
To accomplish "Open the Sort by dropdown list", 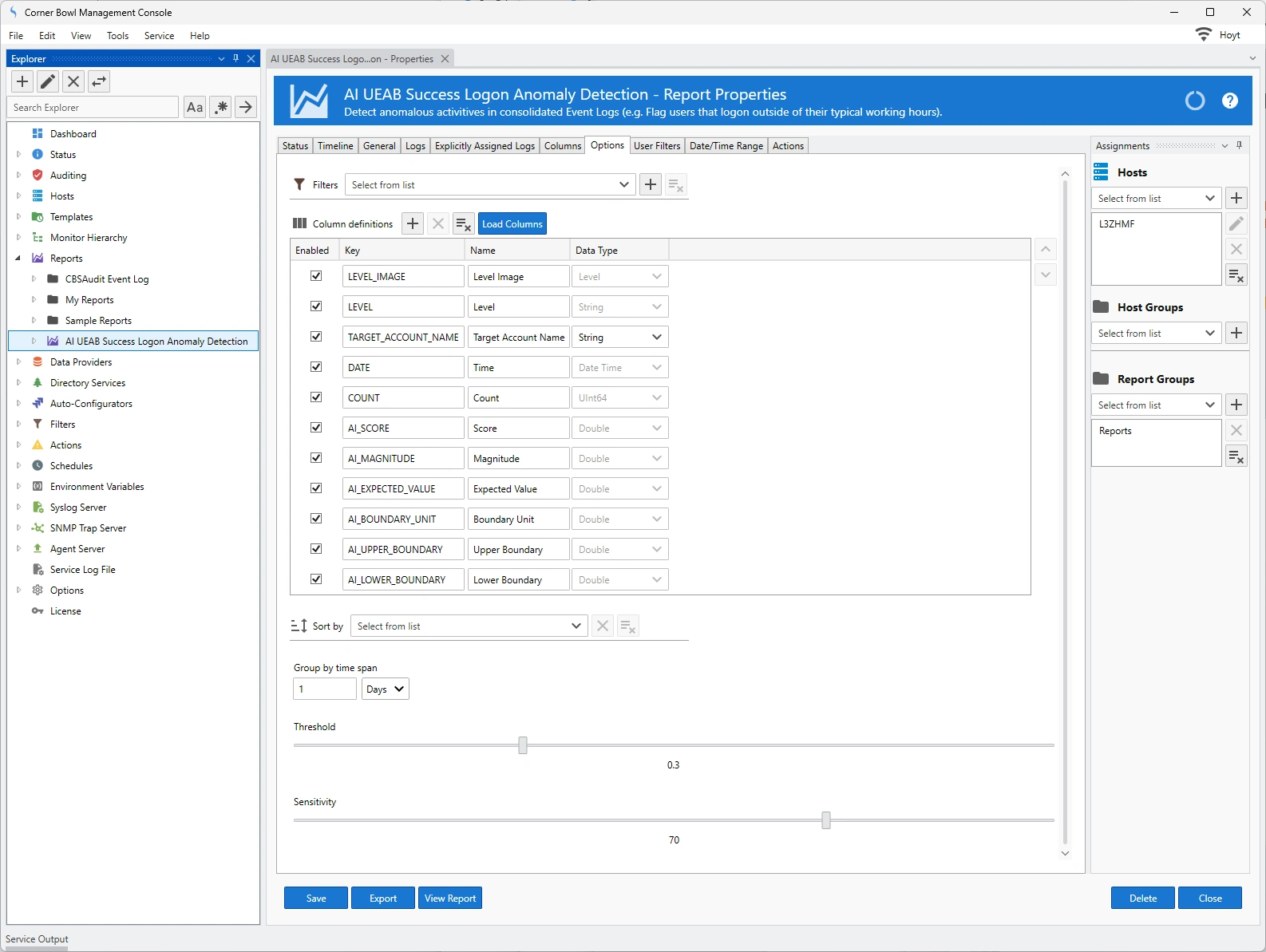I will (x=469, y=626).
